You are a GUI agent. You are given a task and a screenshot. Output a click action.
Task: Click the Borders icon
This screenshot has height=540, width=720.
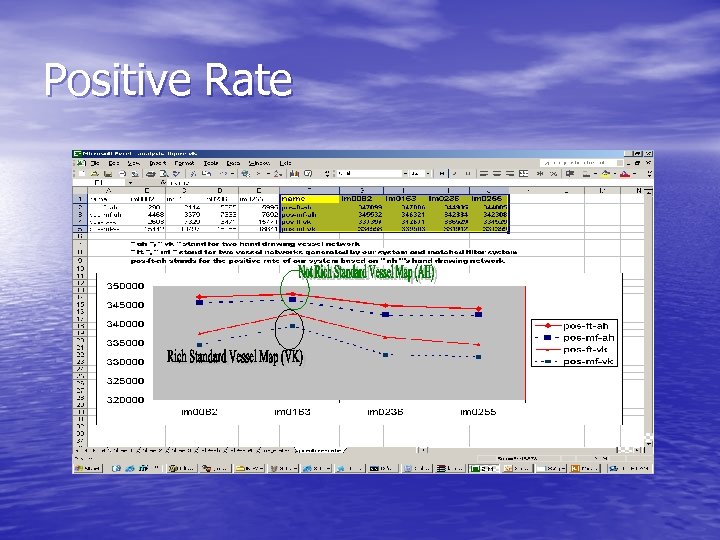pos(586,174)
